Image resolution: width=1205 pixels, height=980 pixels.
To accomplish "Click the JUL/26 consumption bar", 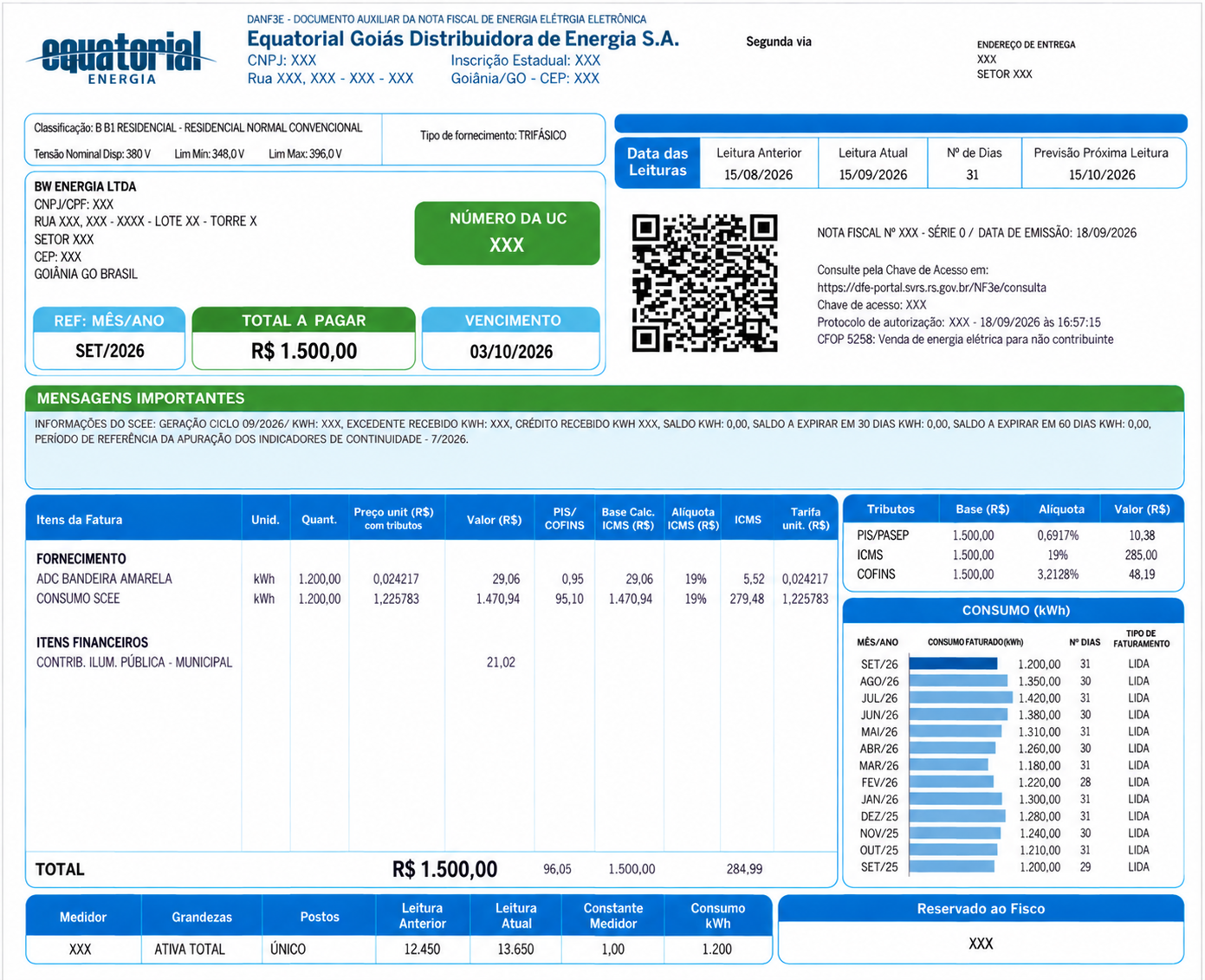I will (961, 698).
